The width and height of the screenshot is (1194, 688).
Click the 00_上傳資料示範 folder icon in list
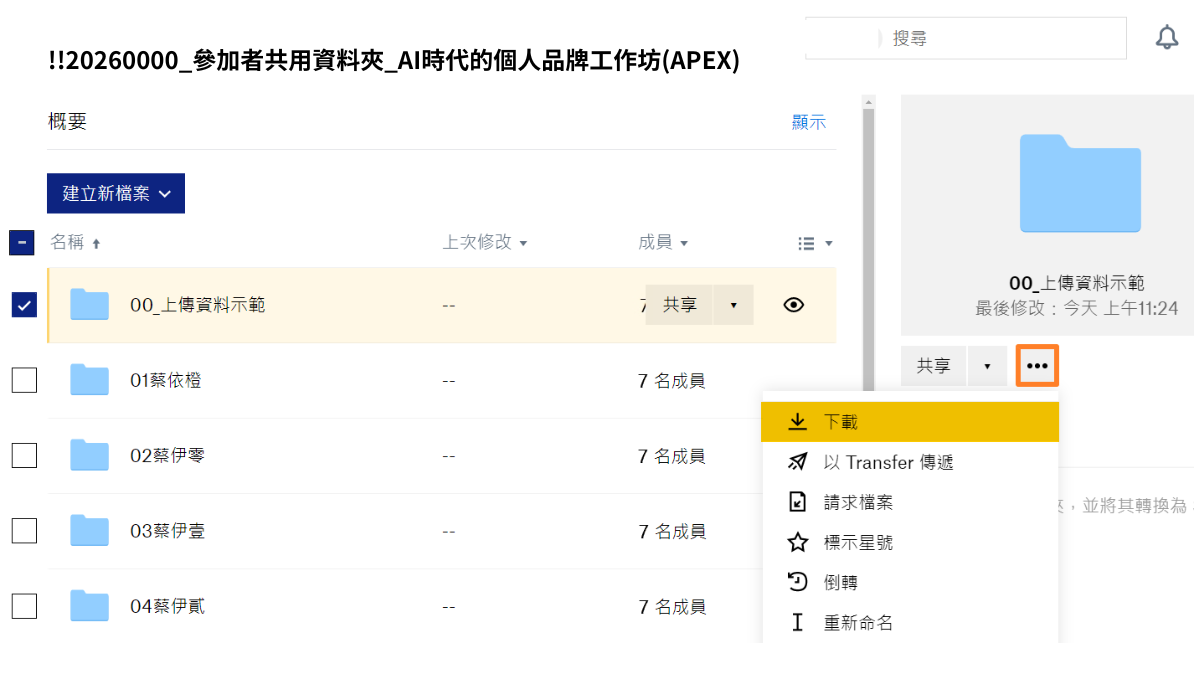pyautogui.click(x=89, y=304)
